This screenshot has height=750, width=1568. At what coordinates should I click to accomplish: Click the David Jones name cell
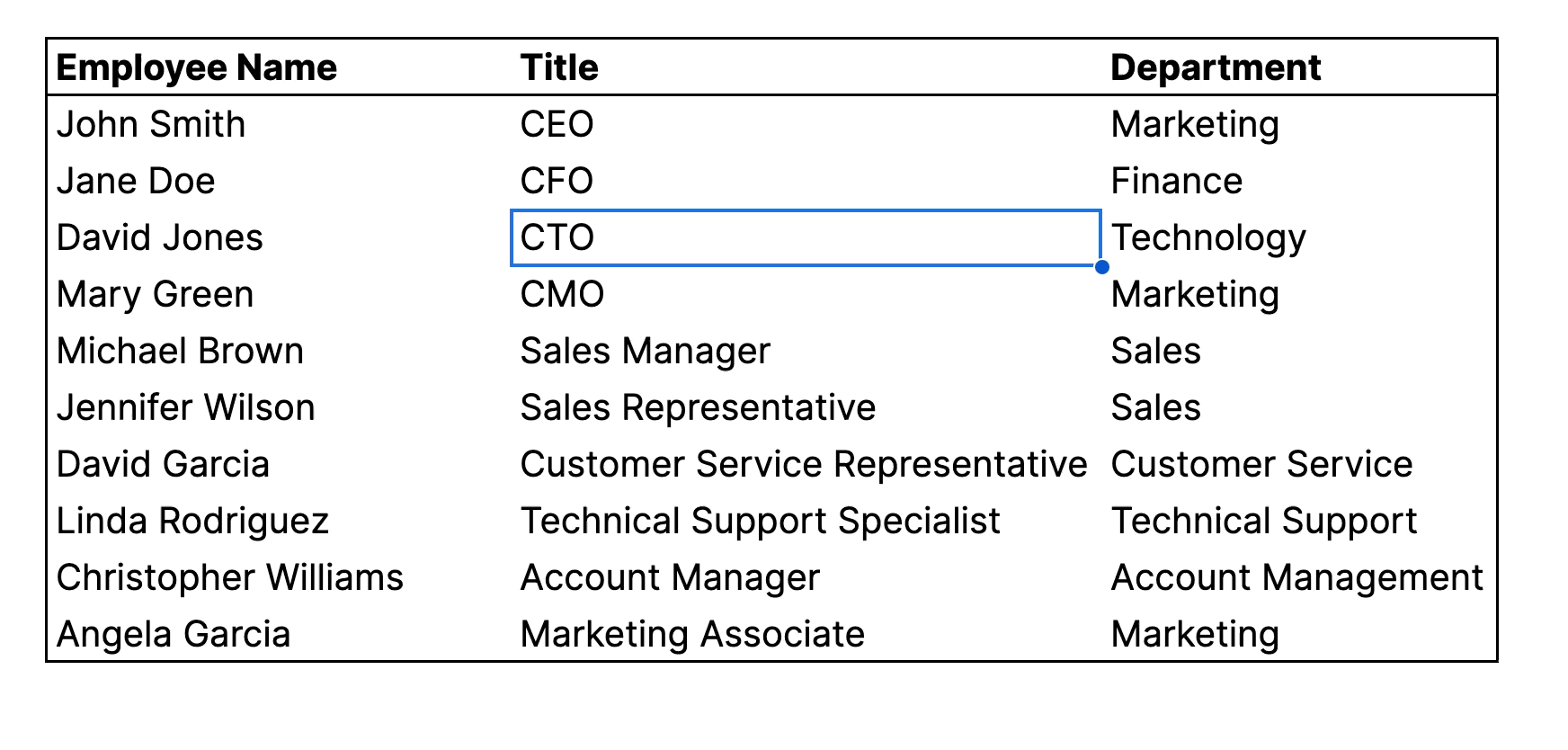pos(280,237)
